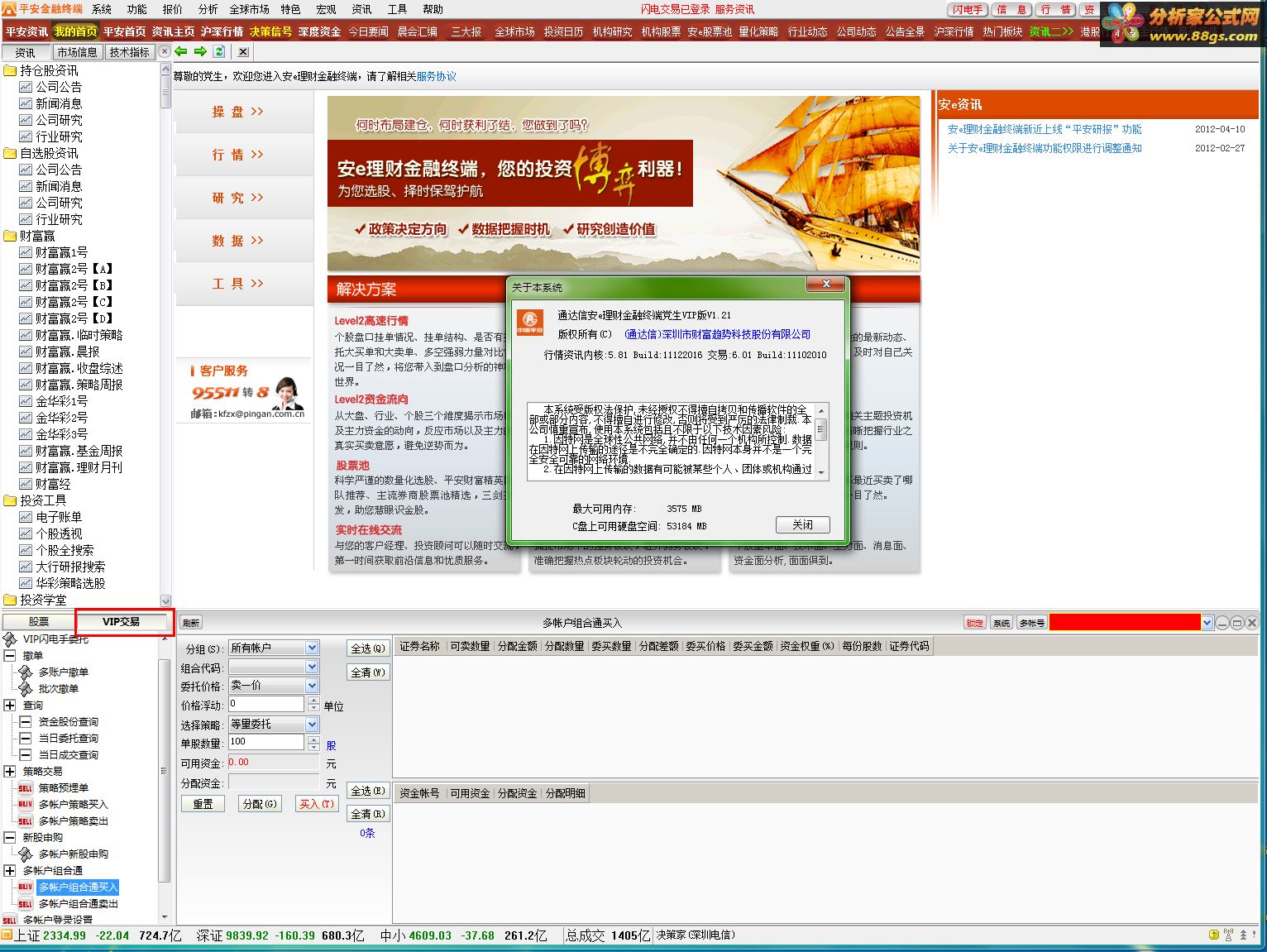Open the 全球市场 menu
Screen dimensions: 1267x952
249,9
